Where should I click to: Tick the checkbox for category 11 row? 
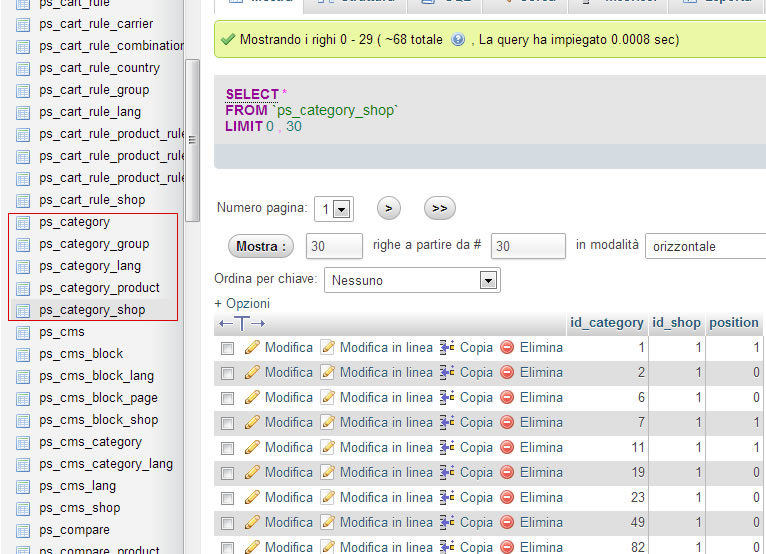(227, 448)
